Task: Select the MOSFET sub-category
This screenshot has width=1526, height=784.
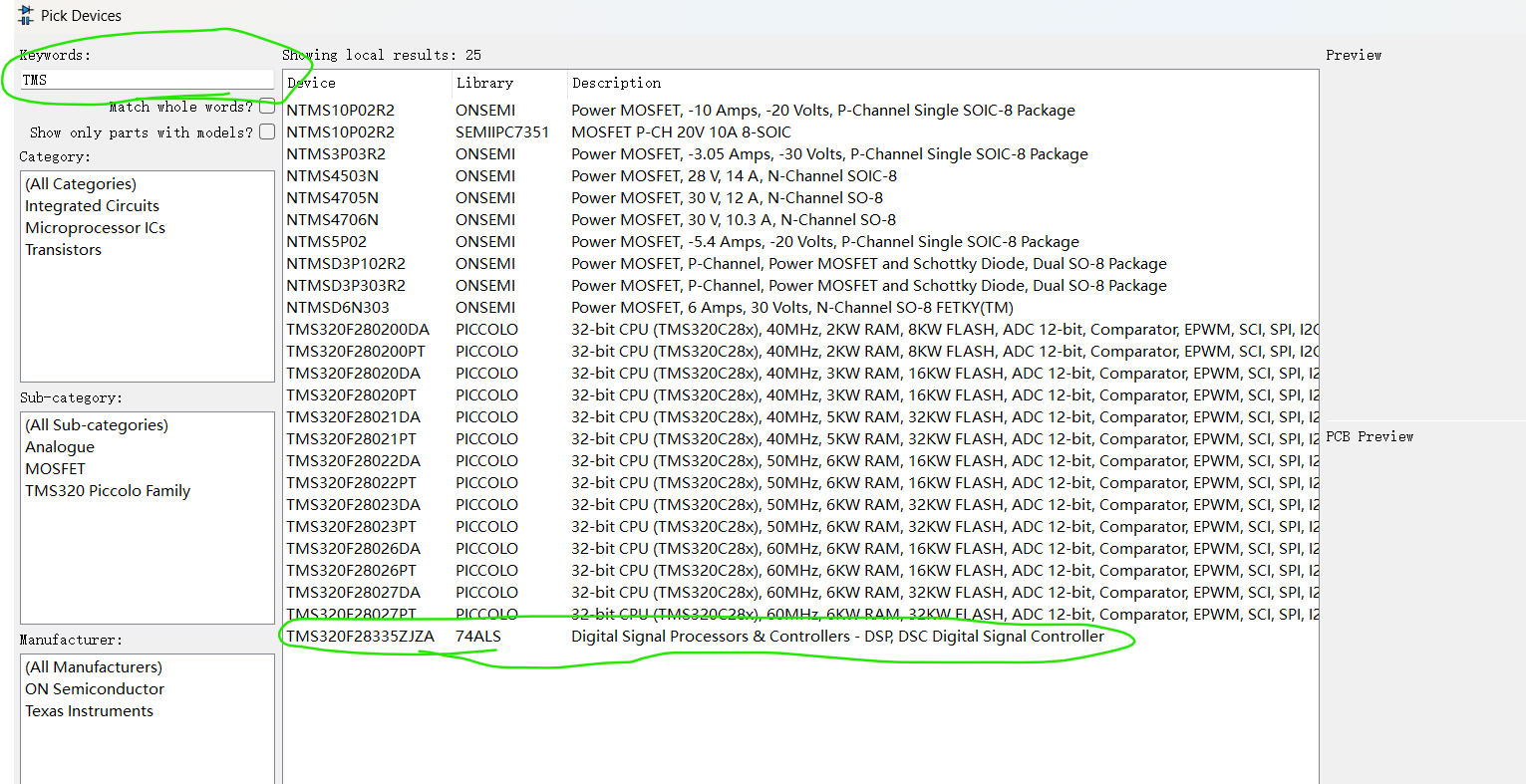Action: 55,469
